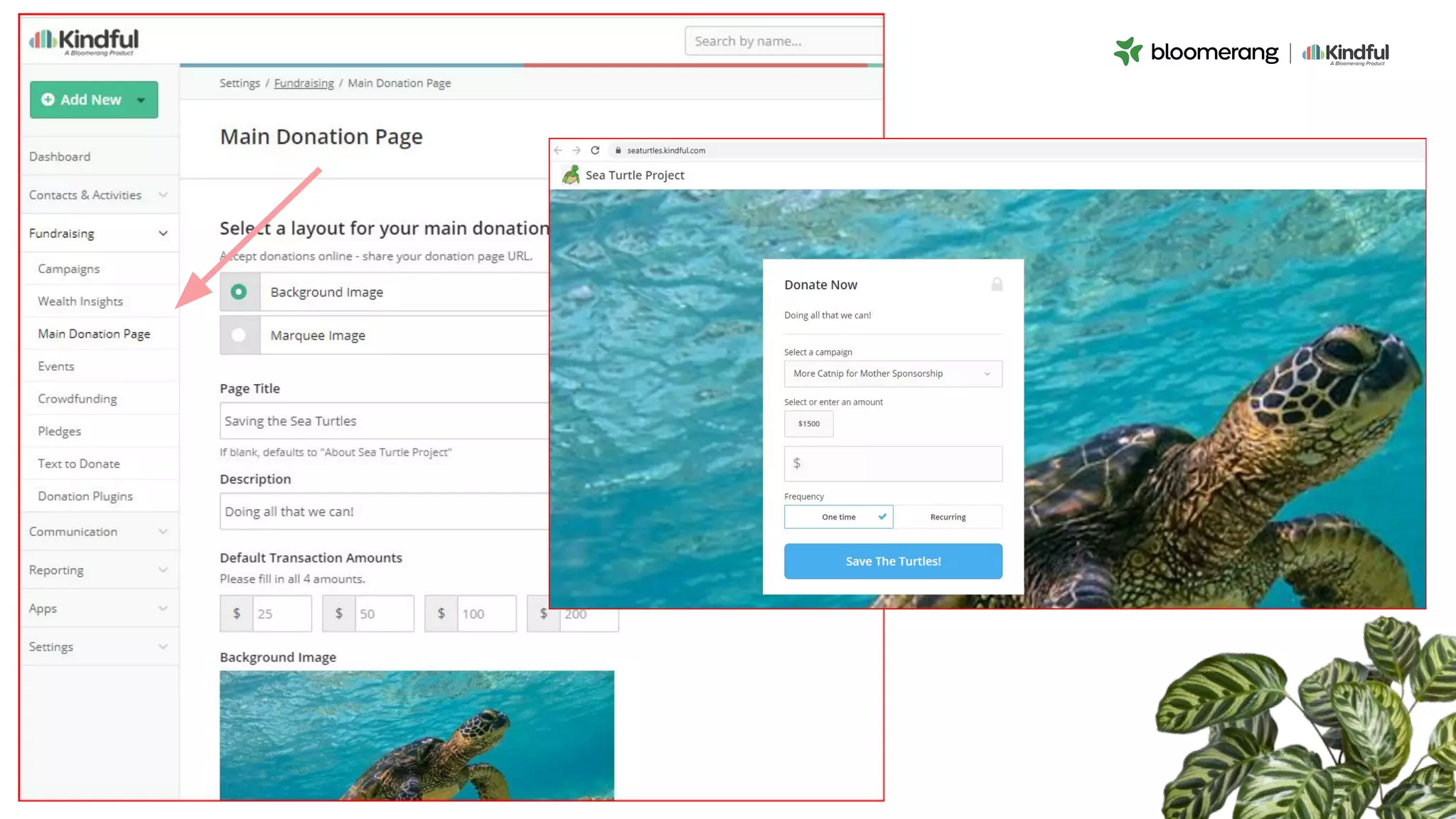The height and width of the screenshot is (819, 1456).
Task: Click the browser back arrow icon
Action: pyautogui.click(x=558, y=150)
